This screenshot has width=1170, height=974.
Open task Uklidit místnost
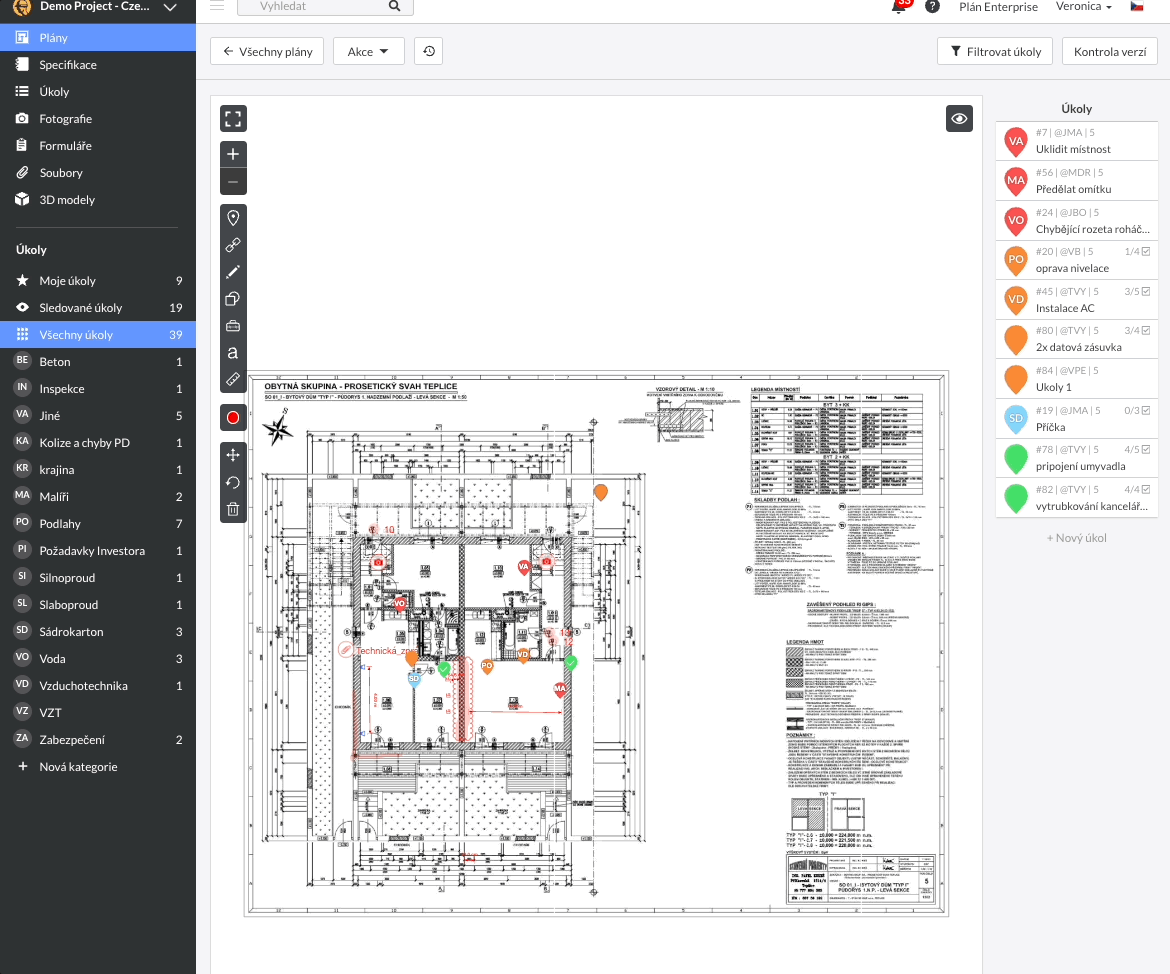[1076, 141]
